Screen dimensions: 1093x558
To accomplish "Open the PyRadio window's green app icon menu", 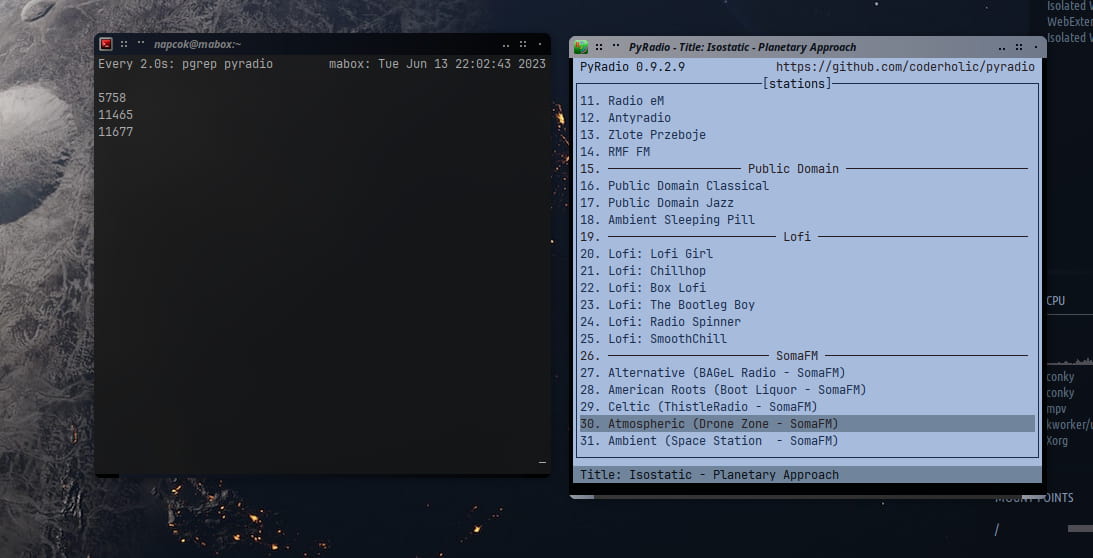I will tap(581, 47).
